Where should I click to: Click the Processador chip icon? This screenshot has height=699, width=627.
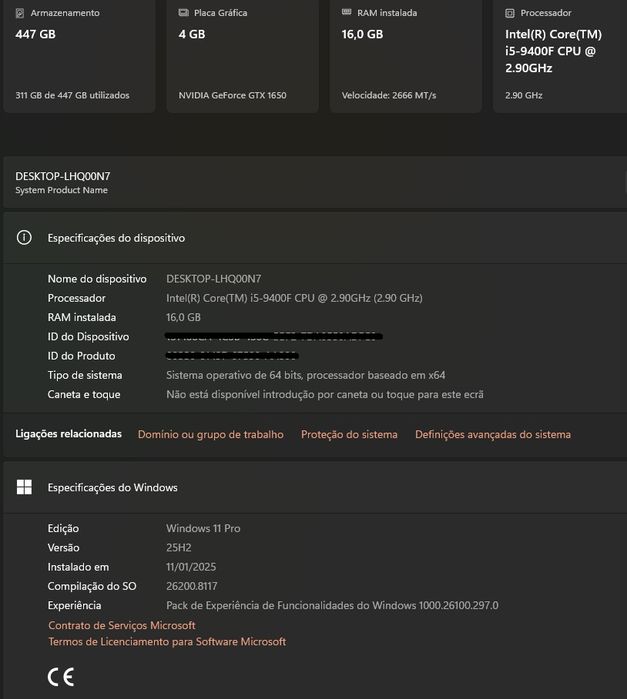coord(510,13)
